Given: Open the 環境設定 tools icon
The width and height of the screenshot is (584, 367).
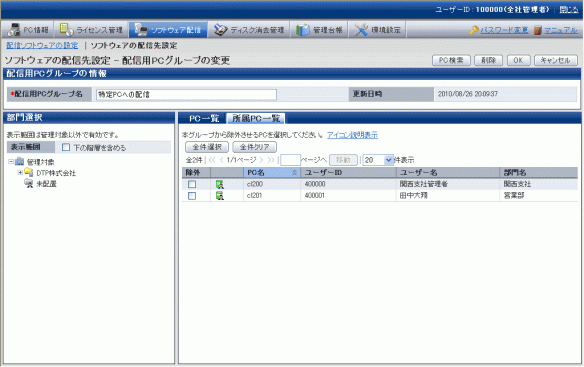Looking at the screenshot, I should 361,30.
